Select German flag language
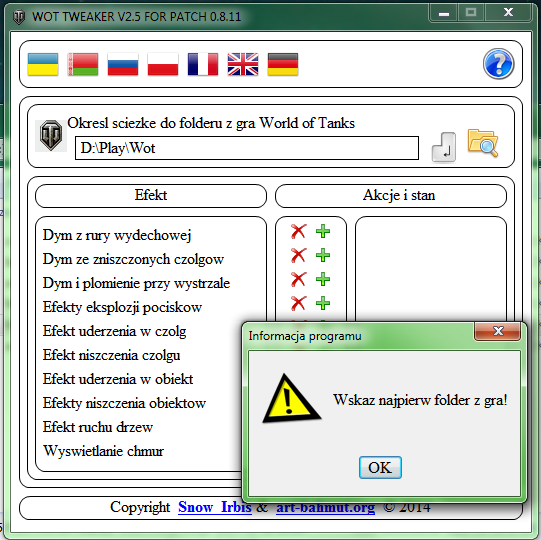The width and height of the screenshot is (541, 540). click(283, 64)
